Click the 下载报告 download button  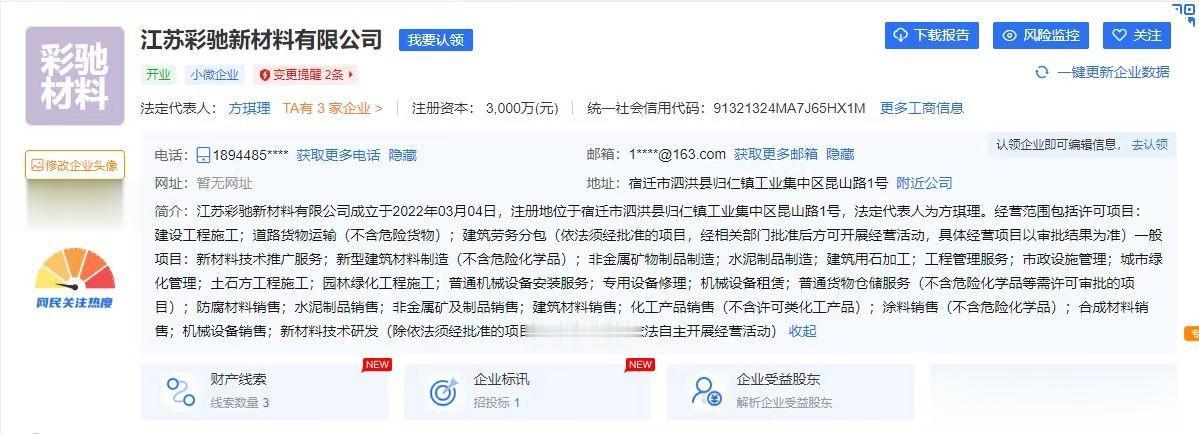[931, 35]
